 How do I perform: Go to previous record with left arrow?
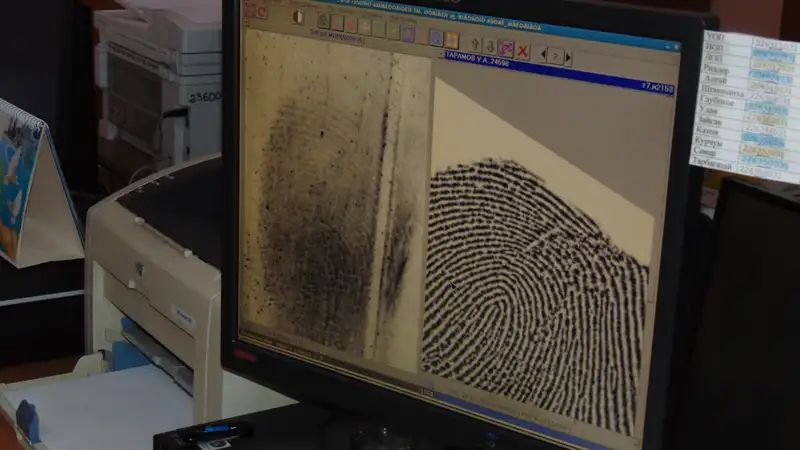click(544, 54)
